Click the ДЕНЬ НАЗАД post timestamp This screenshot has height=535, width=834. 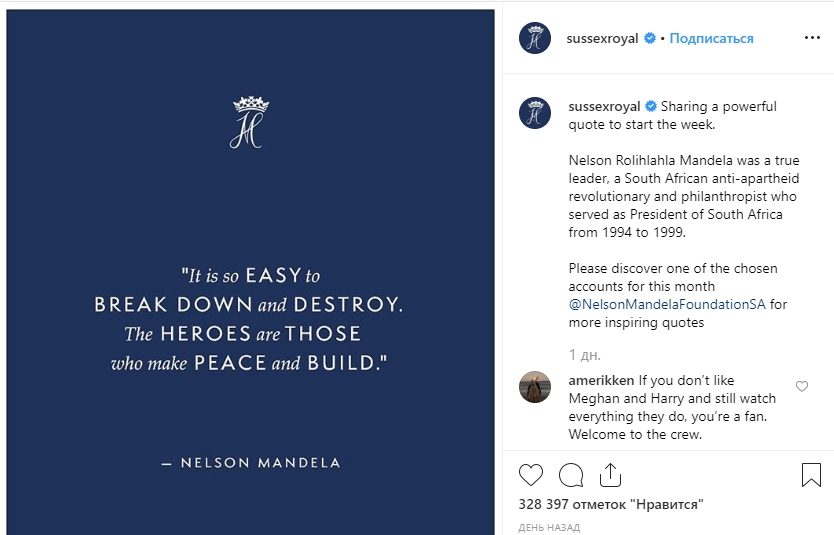click(549, 527)
